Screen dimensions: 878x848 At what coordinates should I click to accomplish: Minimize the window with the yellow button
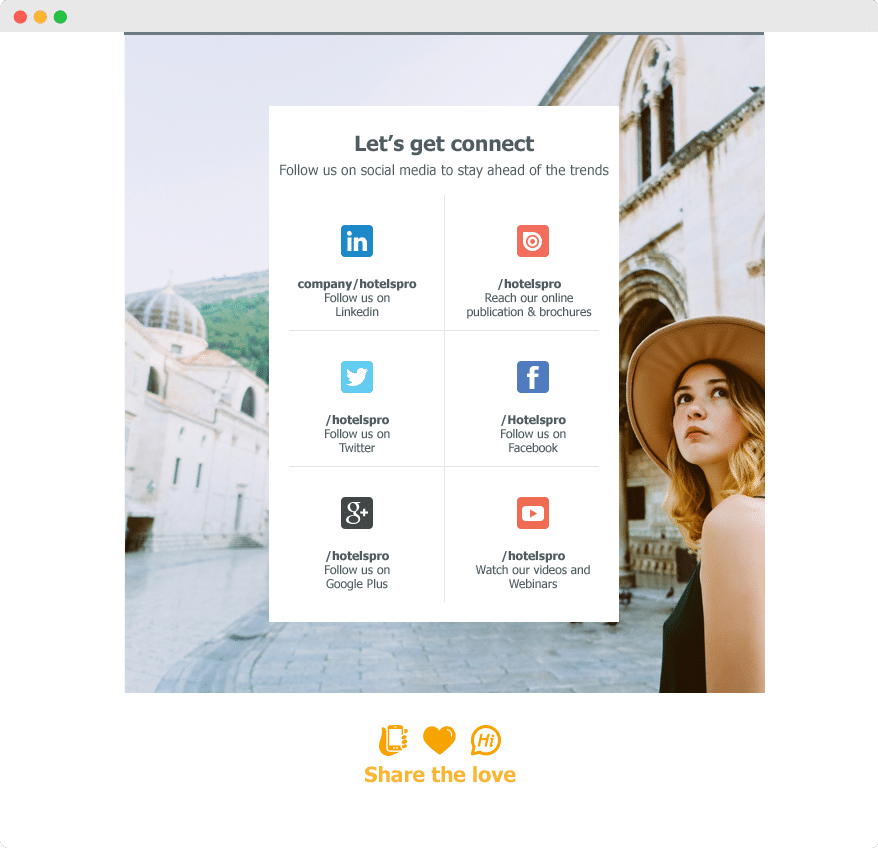pyautogui.click(x=40, y=17)
